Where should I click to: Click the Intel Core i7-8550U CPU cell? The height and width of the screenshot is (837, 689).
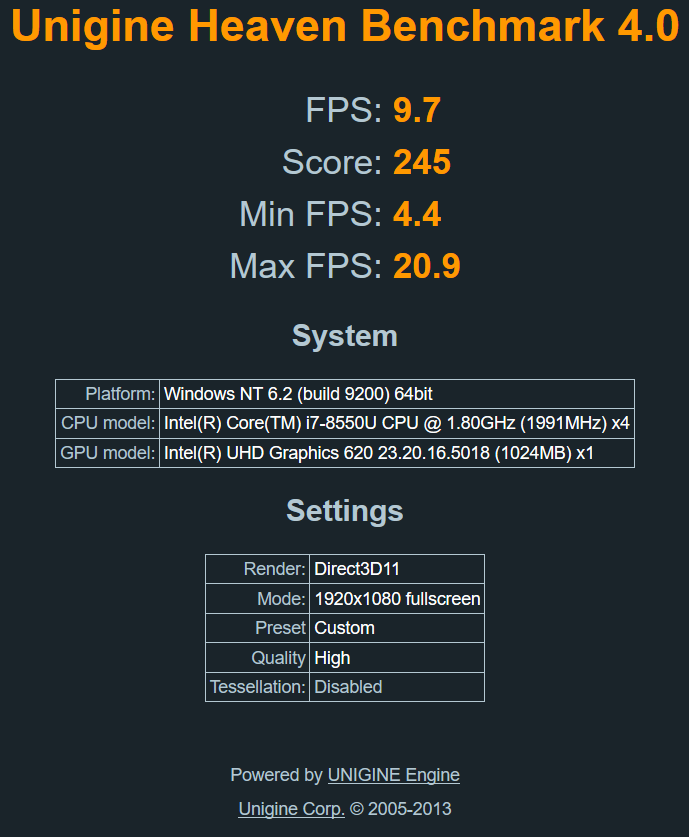coord(396,423)
